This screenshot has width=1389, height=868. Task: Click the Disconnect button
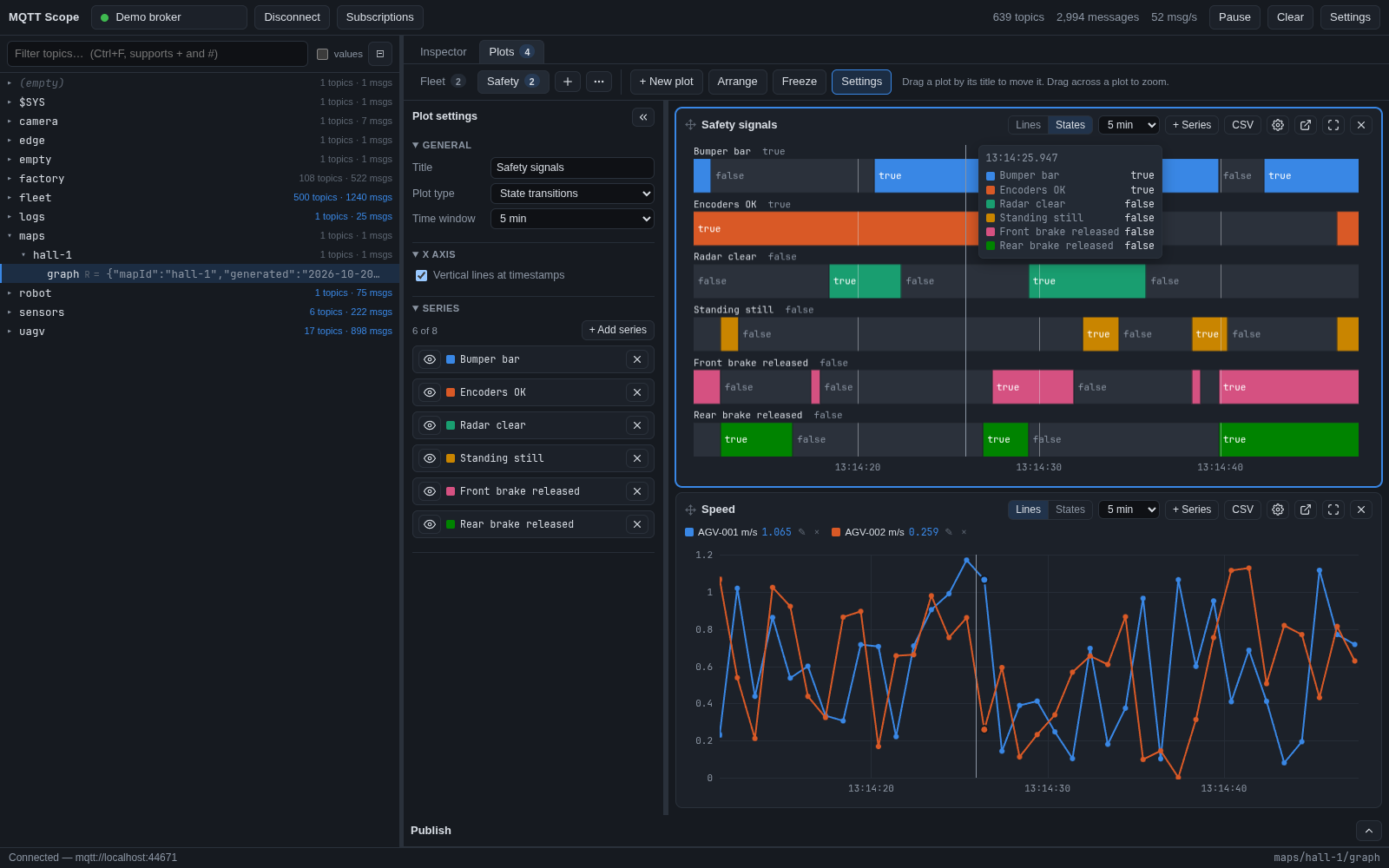click(292, 17)
